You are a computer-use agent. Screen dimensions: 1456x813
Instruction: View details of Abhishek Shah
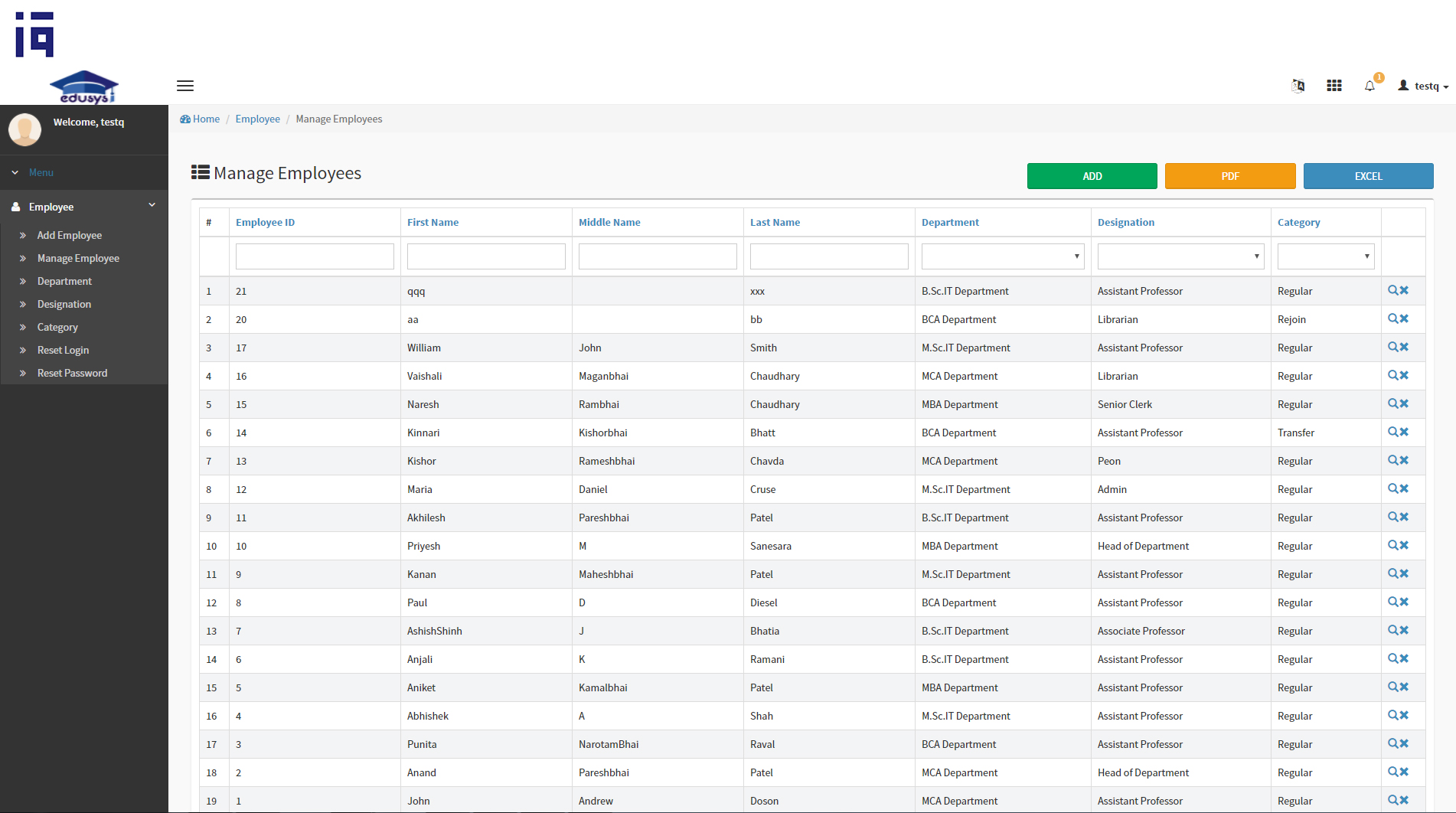(1393, 715)
